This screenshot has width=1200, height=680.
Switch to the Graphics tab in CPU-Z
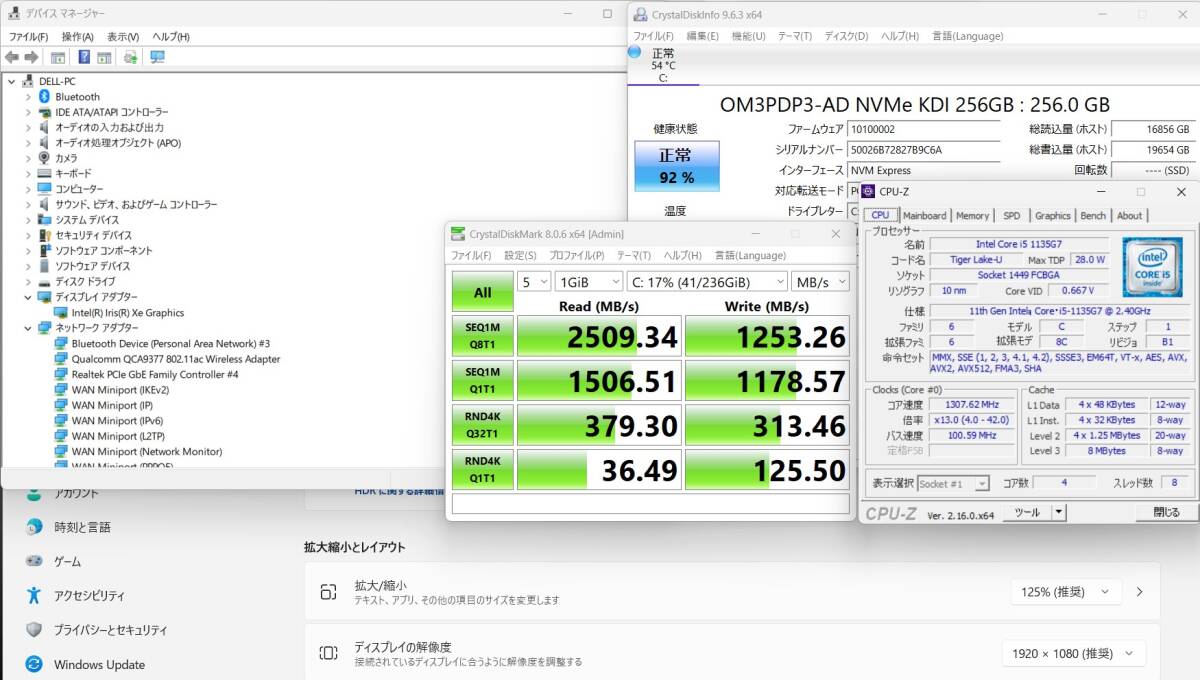pyautogui.click(x=1052, y=215)
